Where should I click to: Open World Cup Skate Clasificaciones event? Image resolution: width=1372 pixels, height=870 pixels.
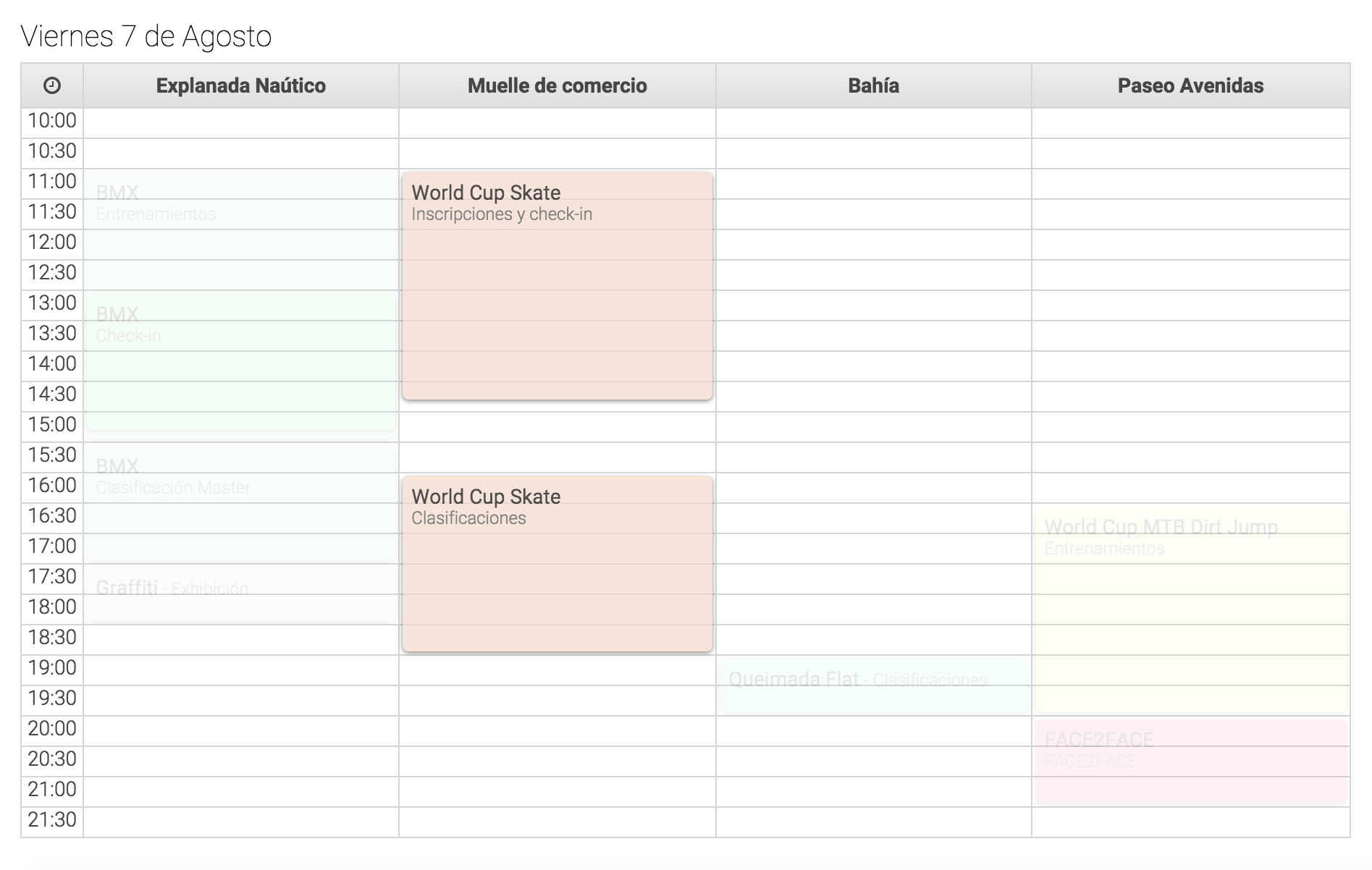[557, 563]
